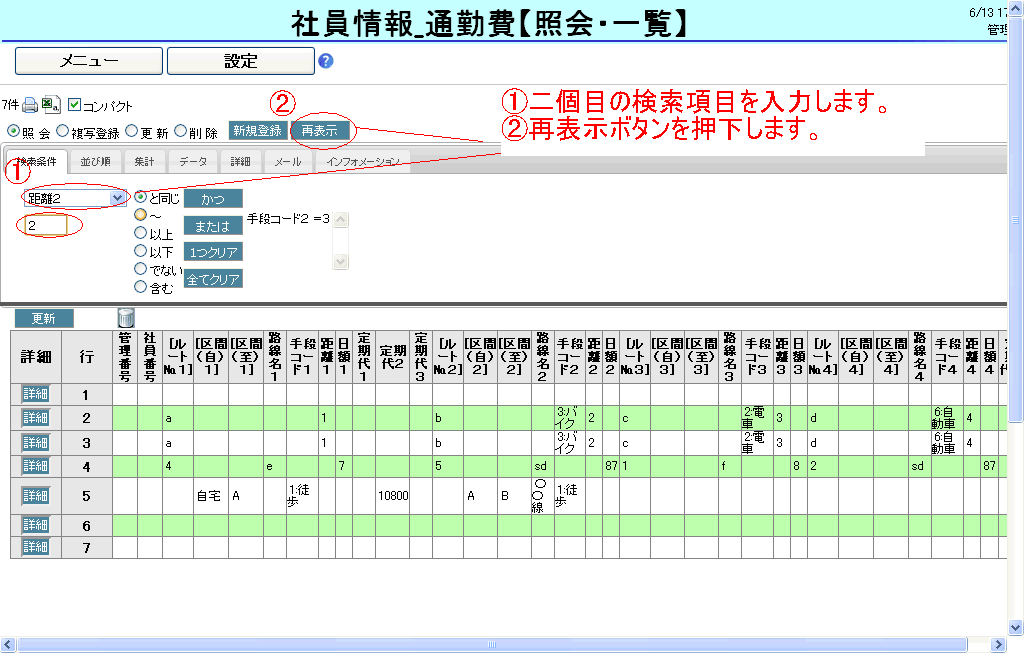Click the search value input field
Image resolution: width=1024 pixels, height=653 pixels.
(46, 226)
